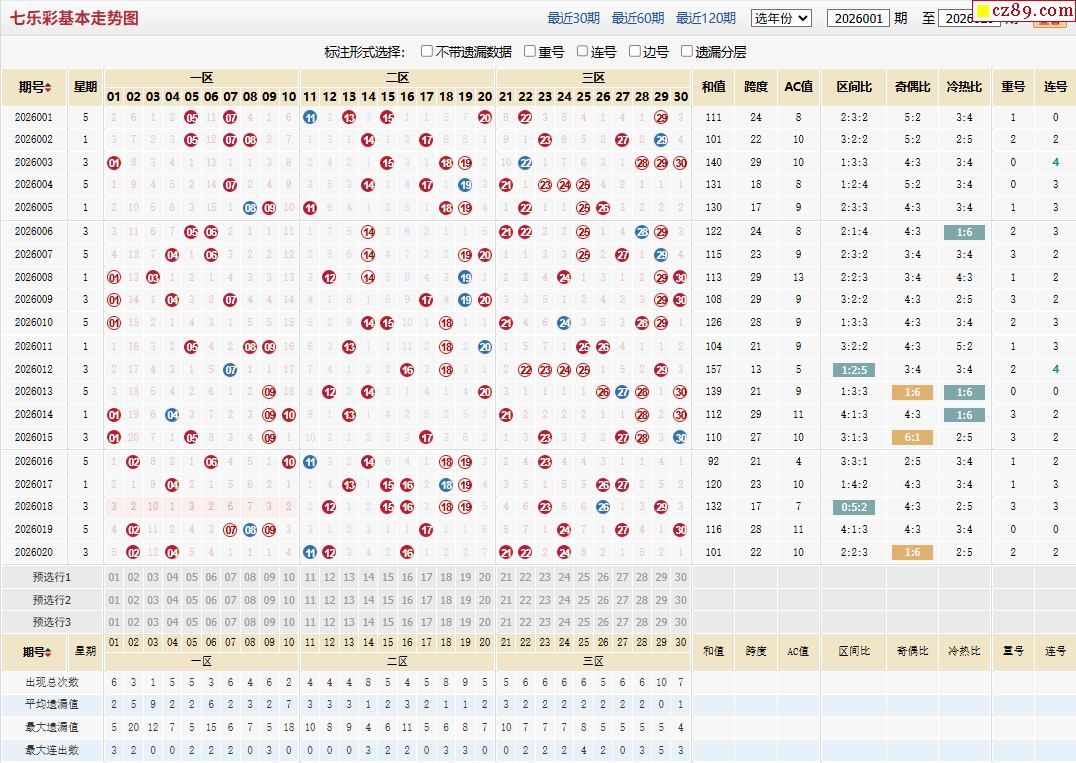The image size is (1076, 763).
Task: Click red ball 05 in row 2026001
Action: point(191,117)
